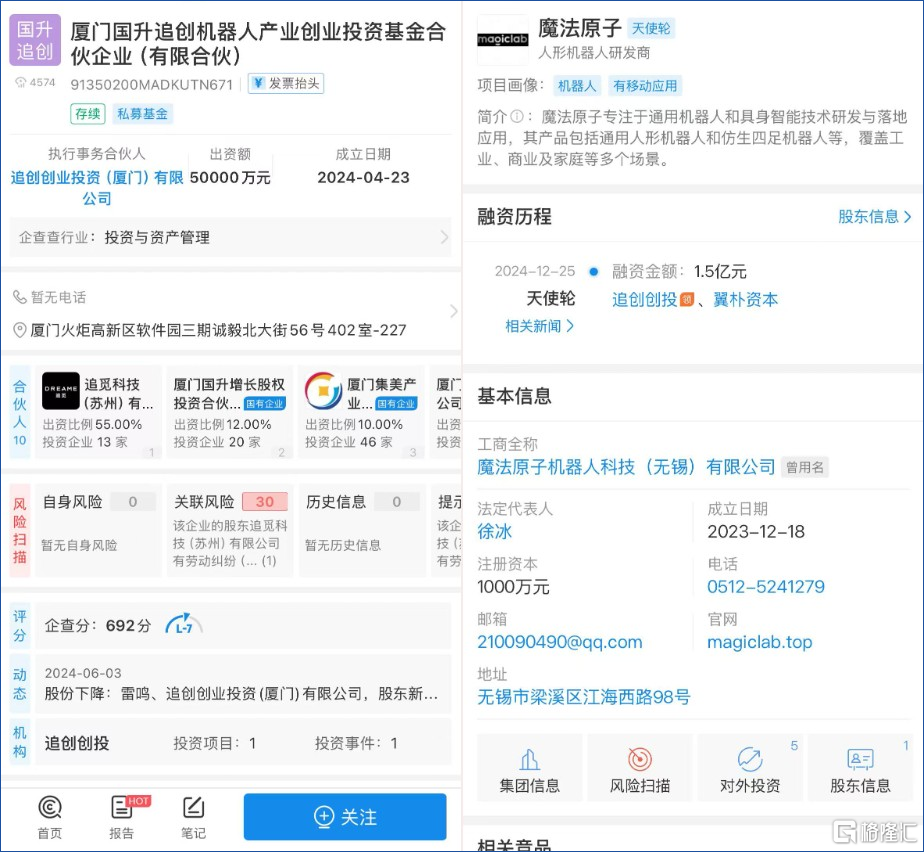Click the 发票抬头 invoice header button
This screenshot has width=924, height=852.
click(x=286, y=84)
